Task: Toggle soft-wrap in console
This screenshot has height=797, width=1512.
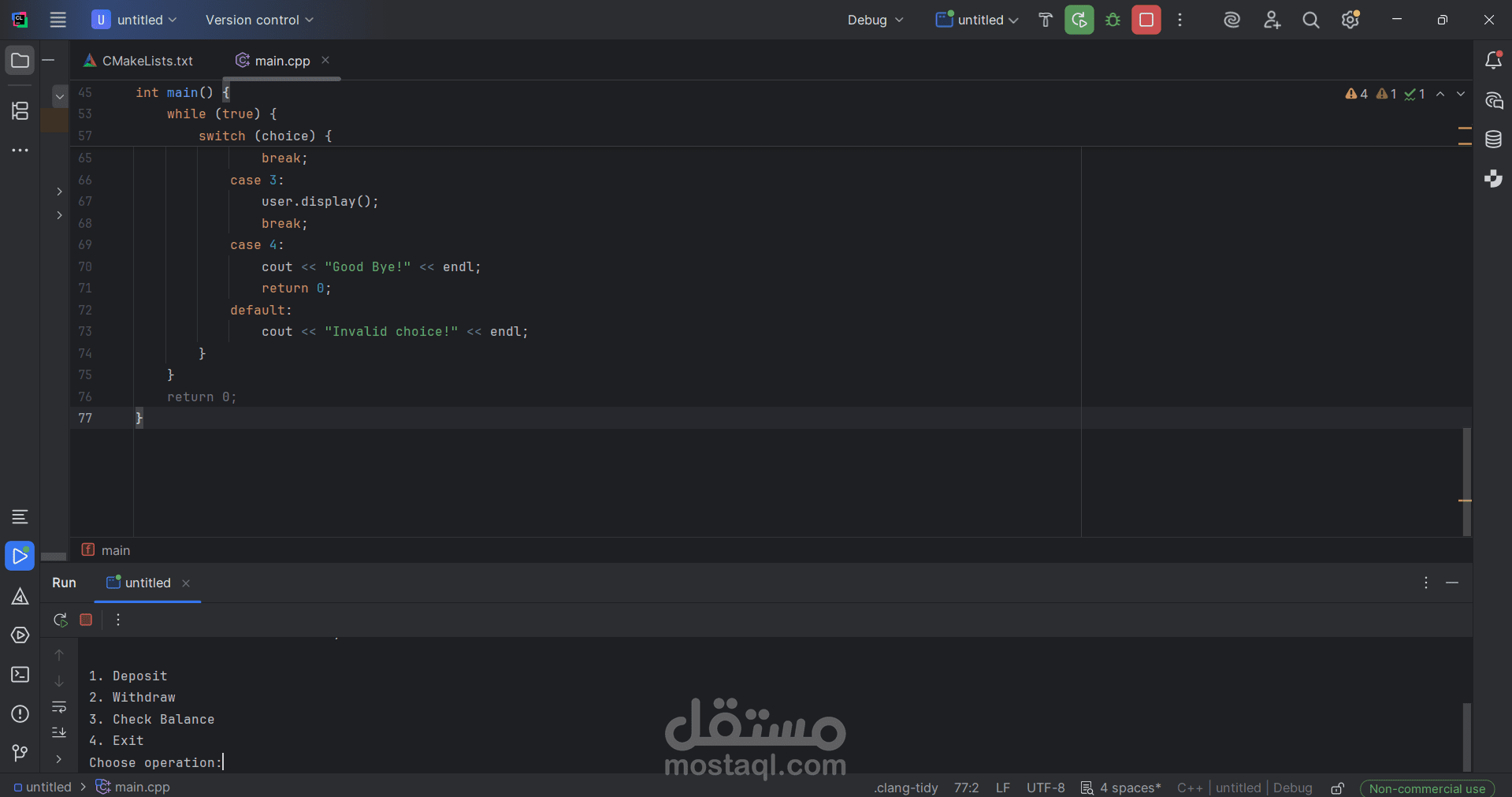Action: pyautogui.click(x=59, y=707)
